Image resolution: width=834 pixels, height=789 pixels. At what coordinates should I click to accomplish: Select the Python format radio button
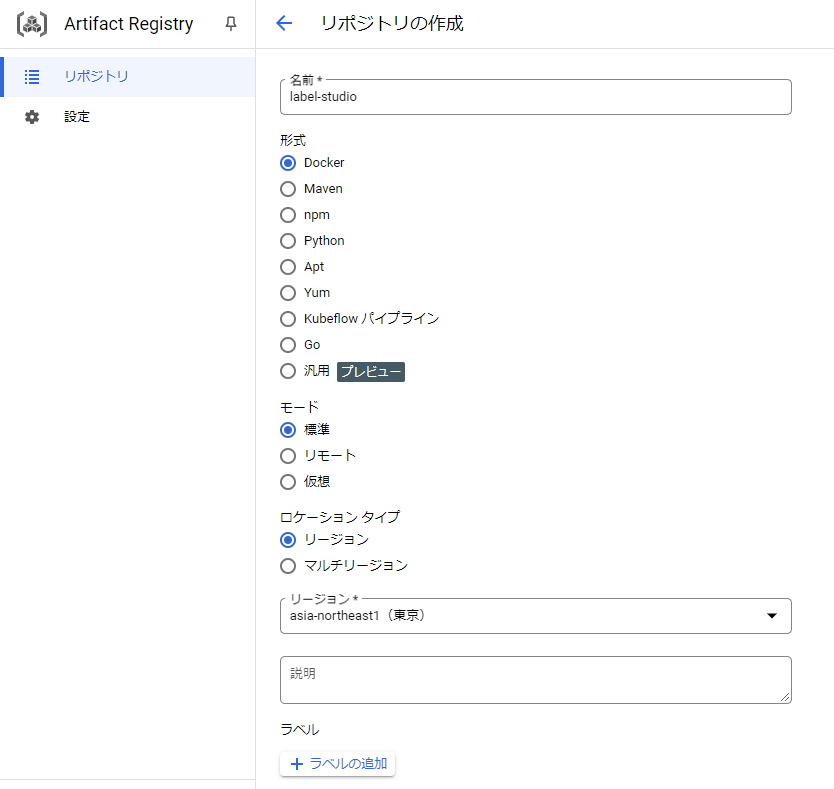click(x=288, y=241)
